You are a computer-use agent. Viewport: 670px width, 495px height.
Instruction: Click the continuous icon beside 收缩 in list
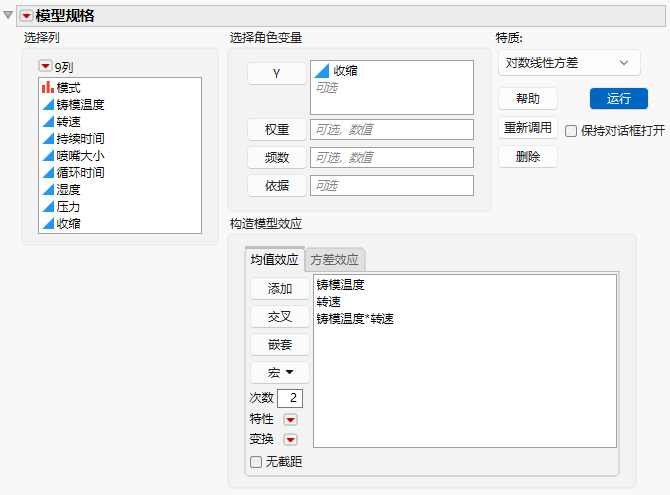tap(48, 224)
